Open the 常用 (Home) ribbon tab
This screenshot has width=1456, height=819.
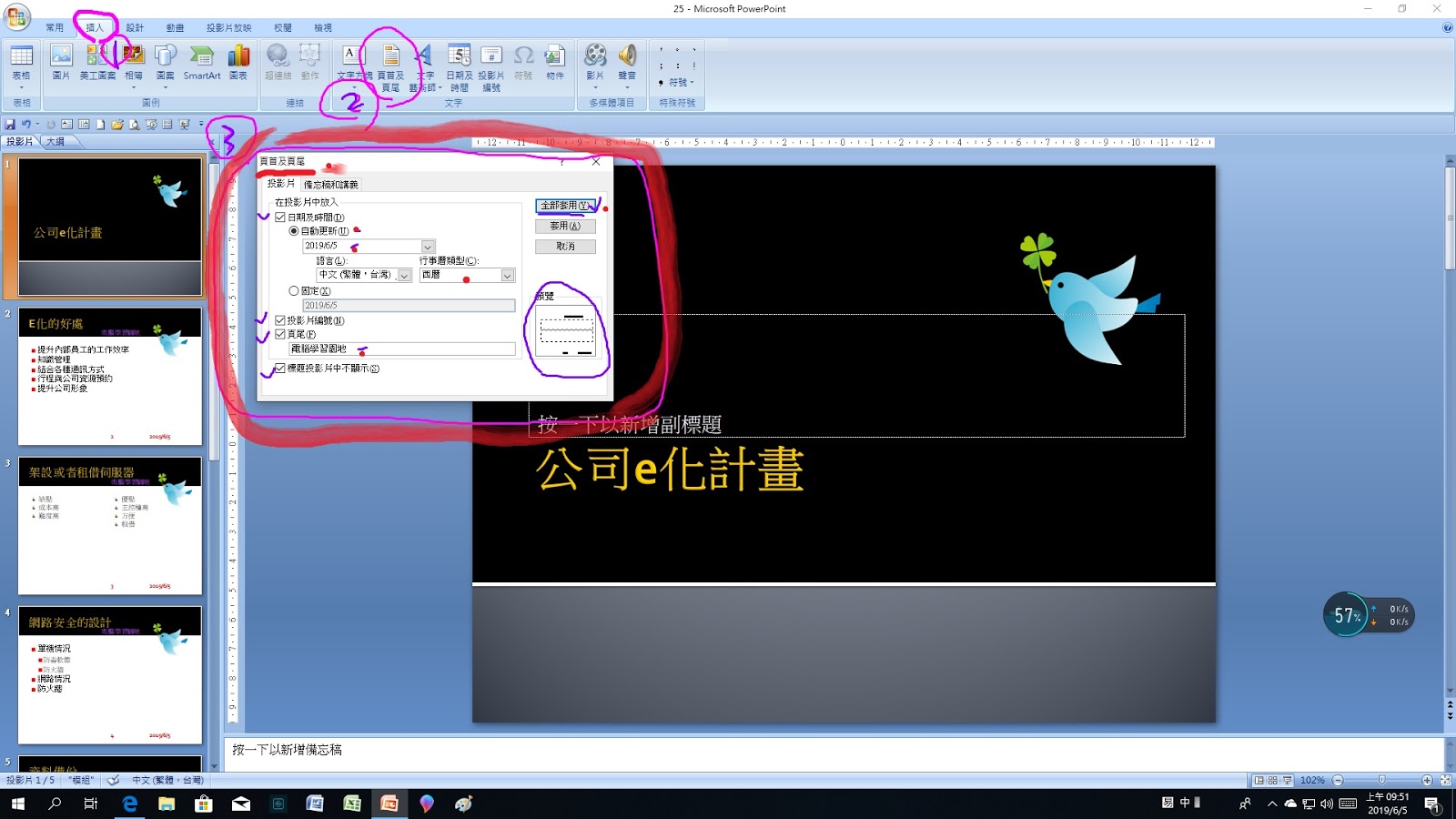pyautogui.click(x=55, y=27)
